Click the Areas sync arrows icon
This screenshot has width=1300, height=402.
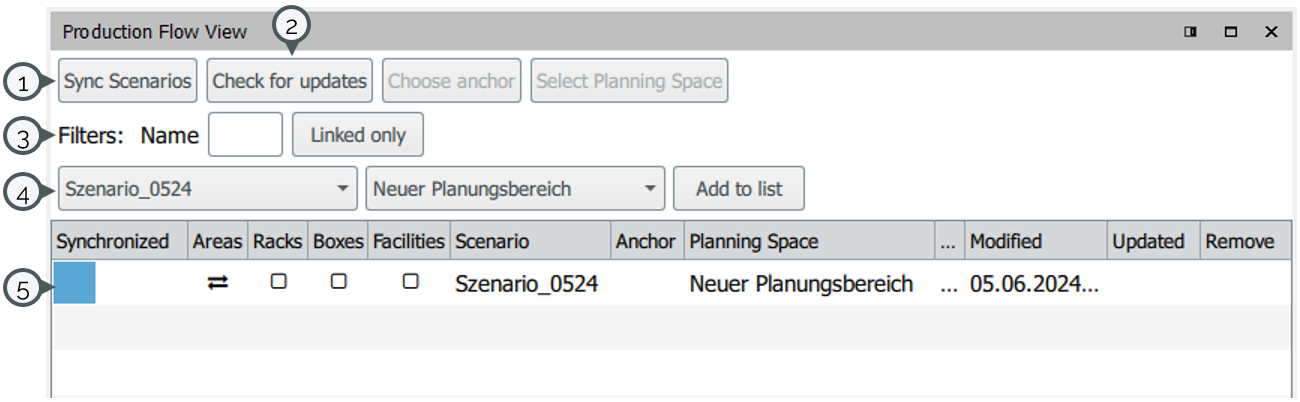[218, 283]
